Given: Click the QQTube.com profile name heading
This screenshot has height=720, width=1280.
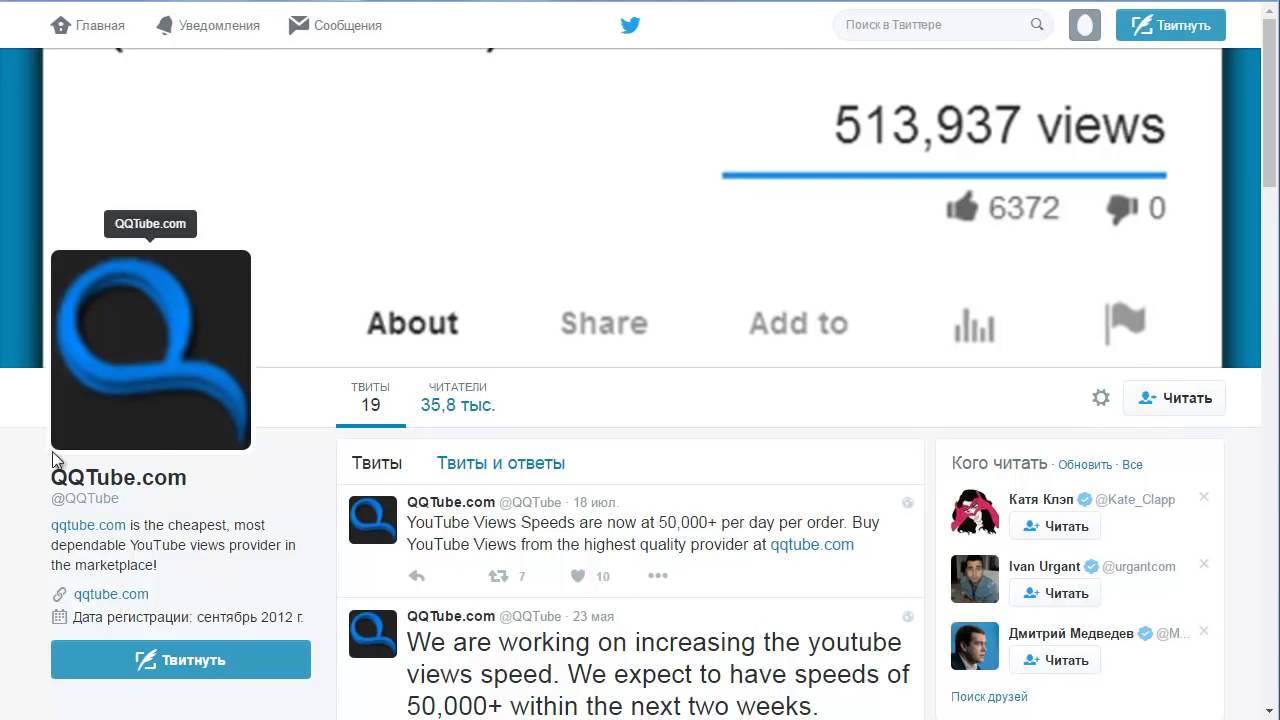Looking at the screenshot, I should pyautogui.click(x=119, y=477).
